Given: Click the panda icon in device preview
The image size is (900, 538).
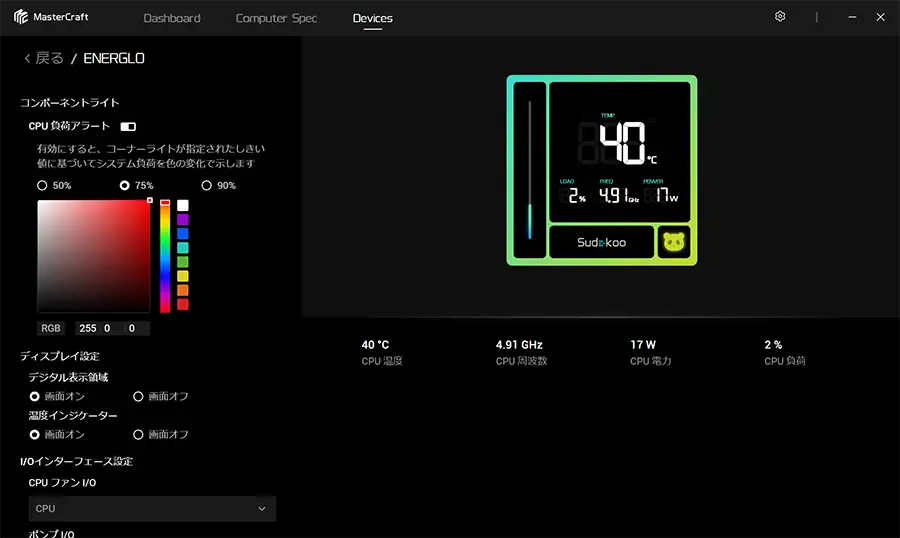Looking at the screenshot, I should pyautogui.click(x=674, y=242).
